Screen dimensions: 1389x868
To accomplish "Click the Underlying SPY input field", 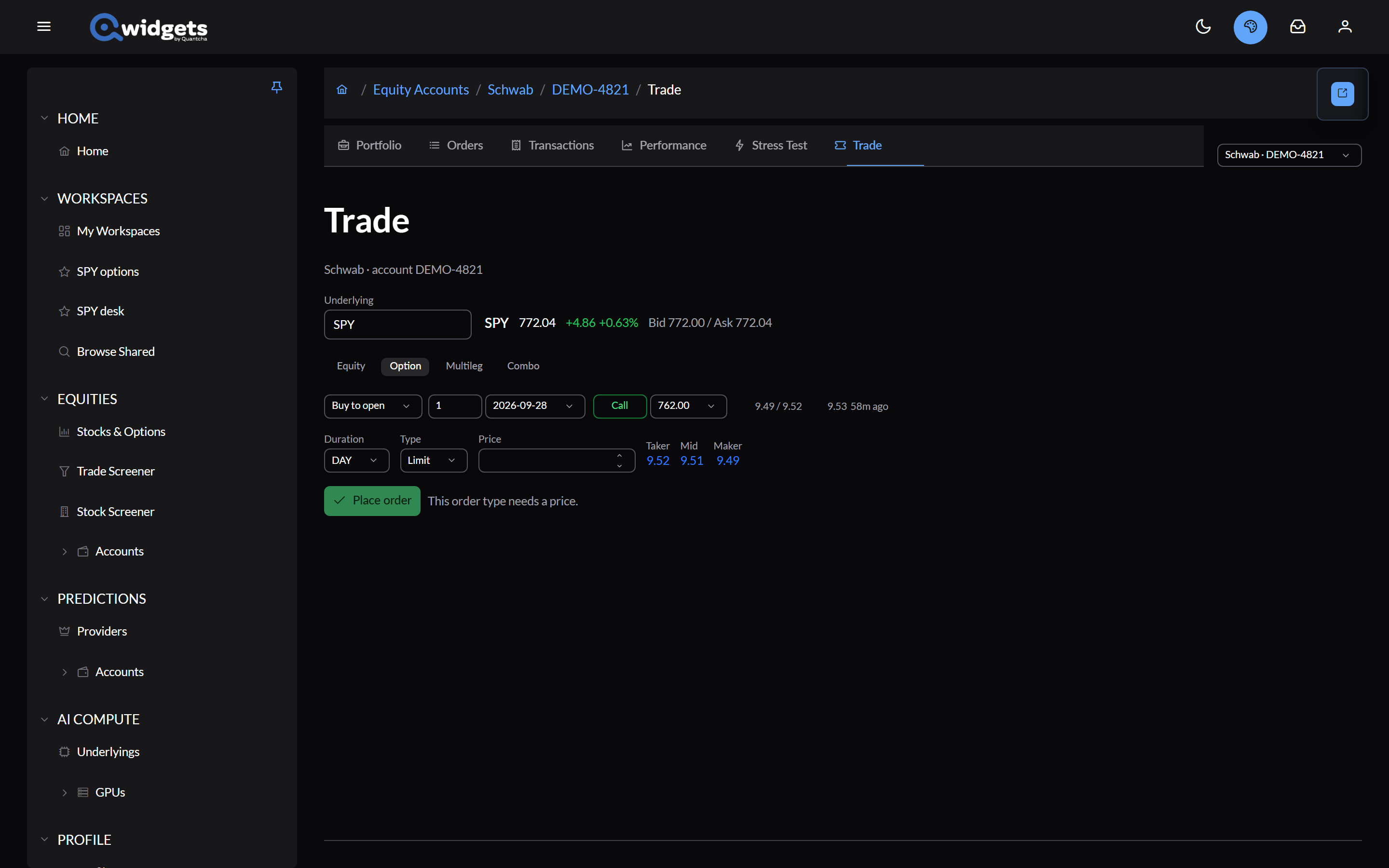I will coord(398,325).
